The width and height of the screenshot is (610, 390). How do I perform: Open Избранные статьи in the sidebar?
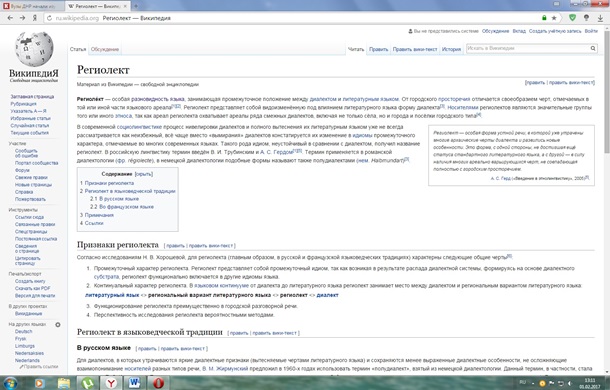[x=30, y=118]
